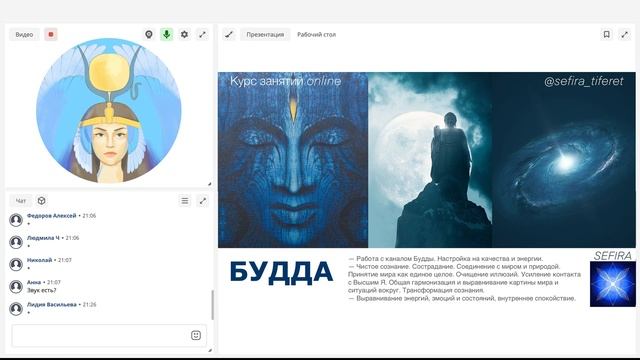Viewport: 640px width, 360px height.
Task: Mute the green microphone
Action: [167, 34]
